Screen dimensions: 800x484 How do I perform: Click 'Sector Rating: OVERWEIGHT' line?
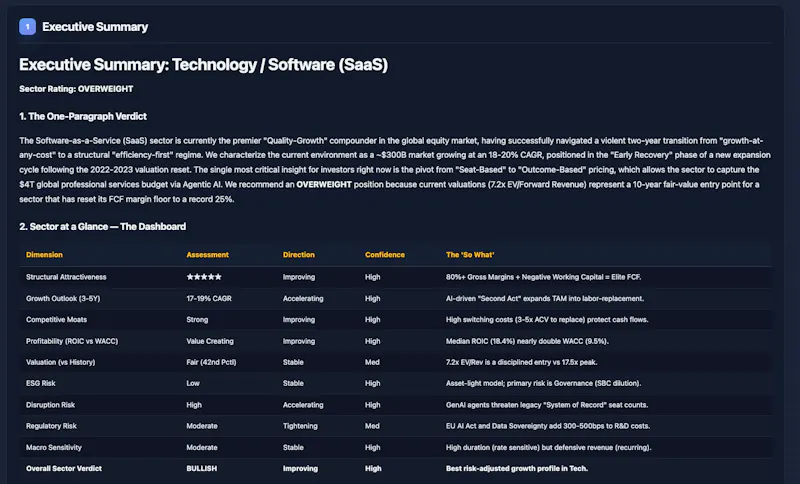coord(76,89)
